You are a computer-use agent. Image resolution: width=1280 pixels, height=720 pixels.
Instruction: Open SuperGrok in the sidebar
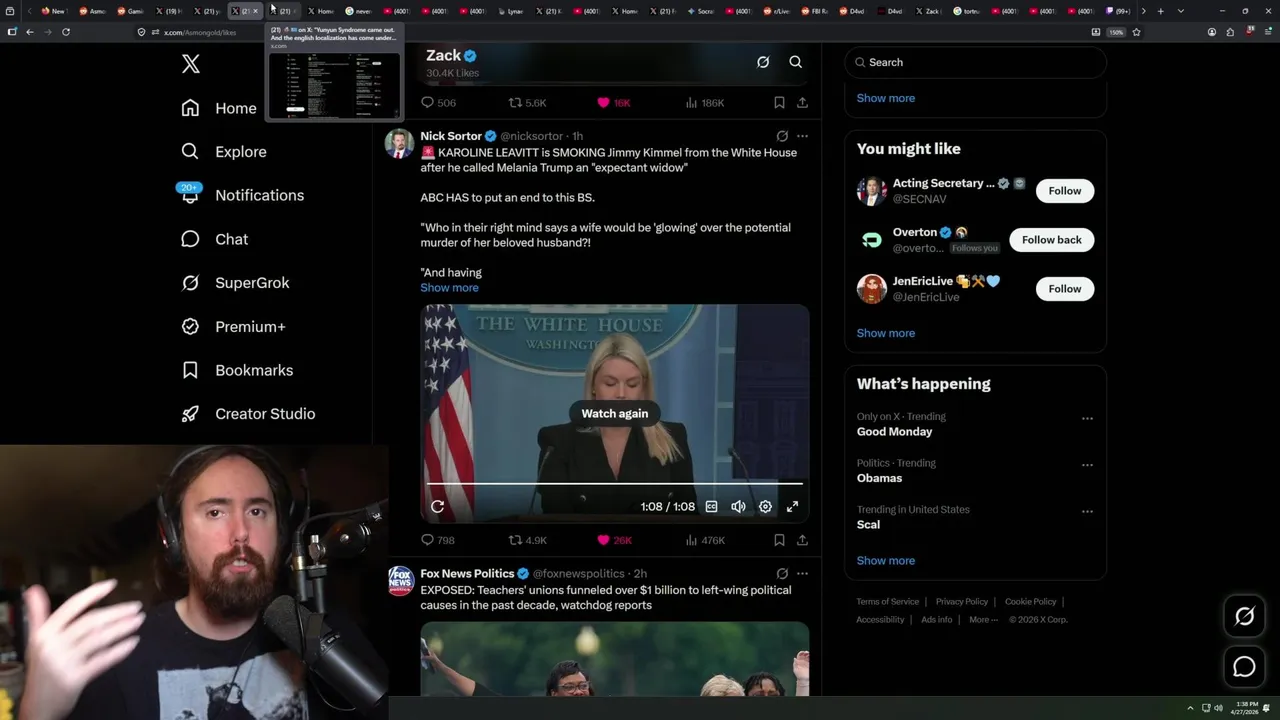click(235, 283)
